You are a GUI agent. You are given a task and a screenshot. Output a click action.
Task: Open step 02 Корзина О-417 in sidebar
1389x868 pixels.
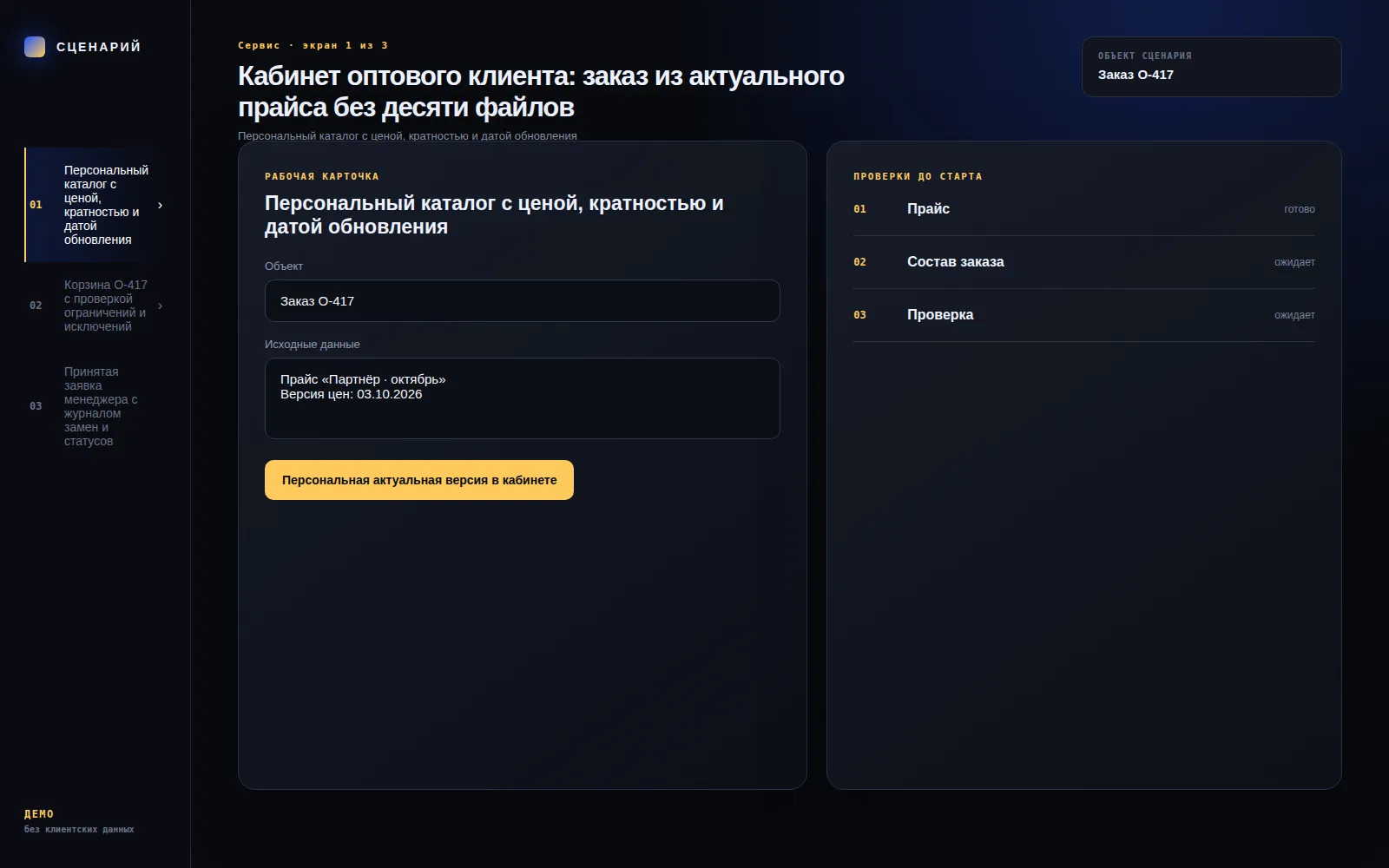coord(95,306)
